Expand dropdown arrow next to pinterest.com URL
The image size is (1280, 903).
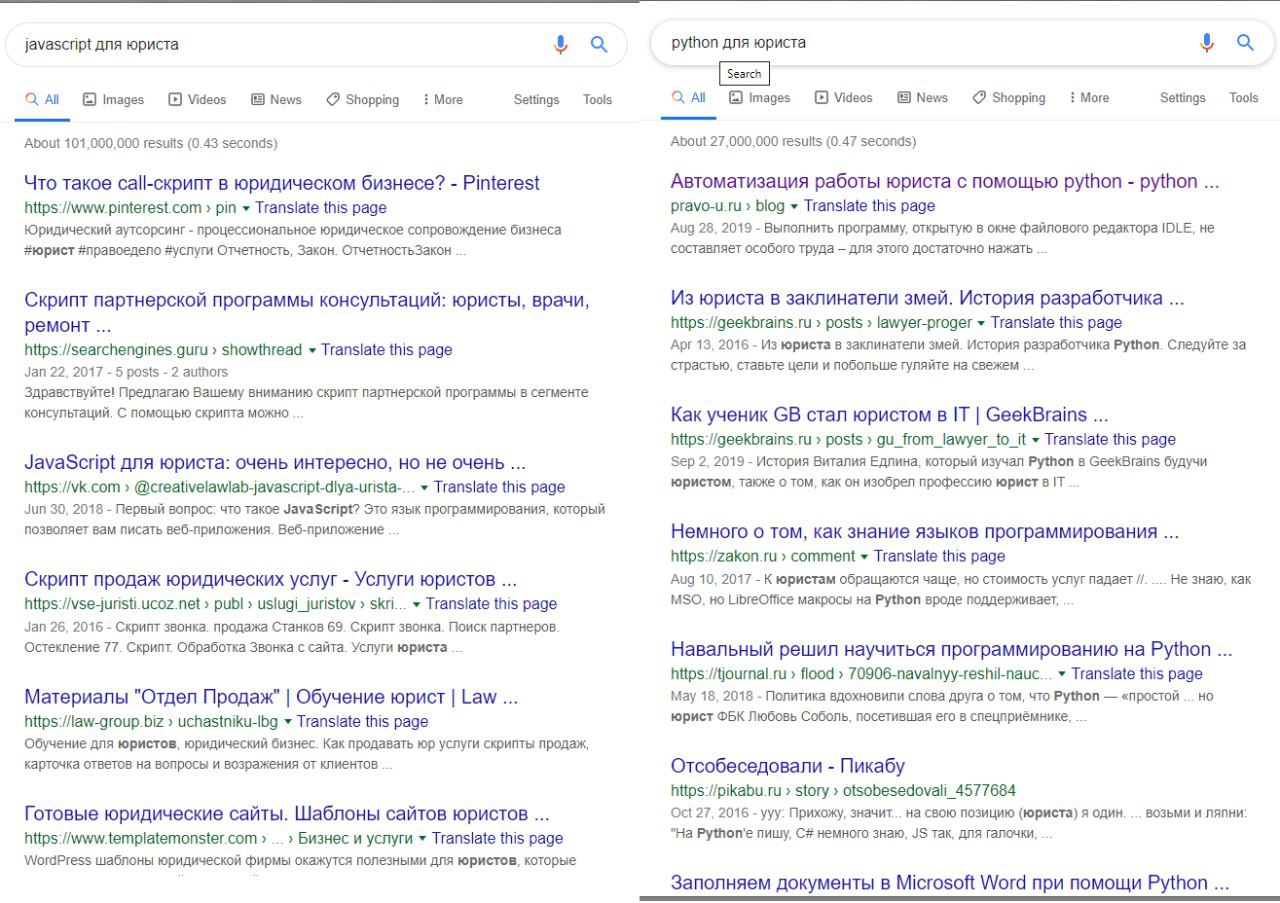coord(246,208)
